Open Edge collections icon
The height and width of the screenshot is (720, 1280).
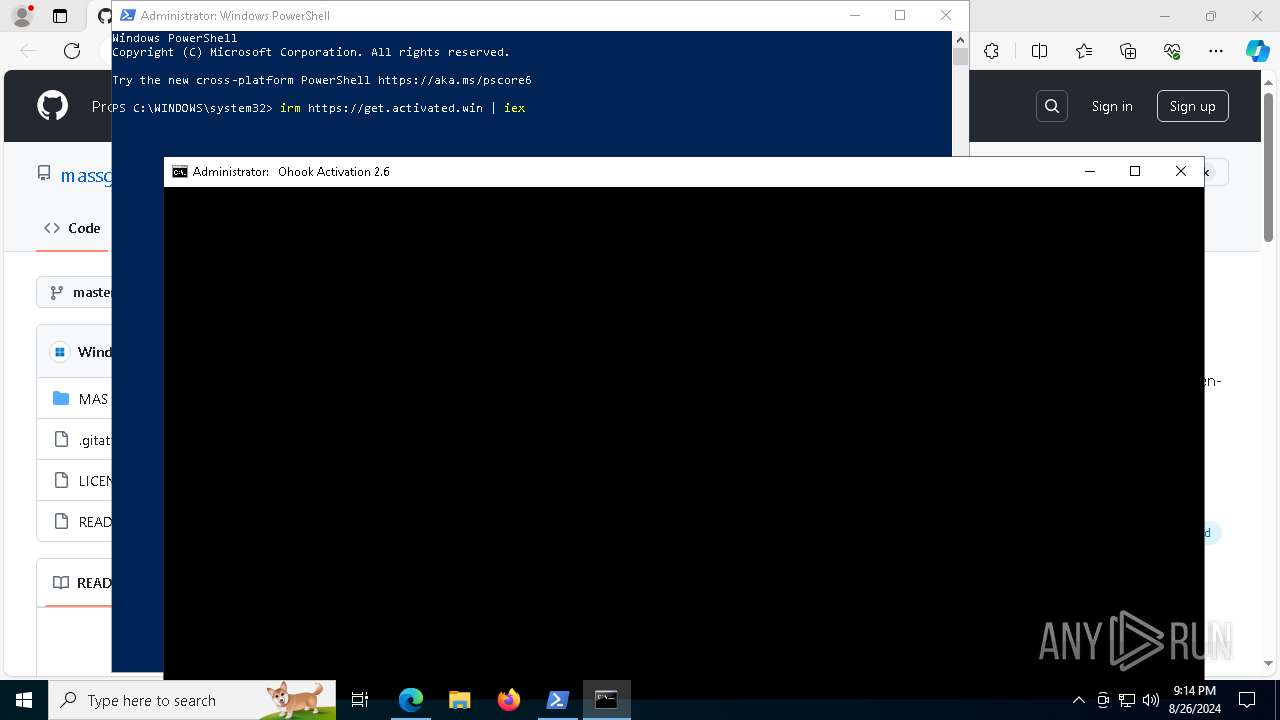click(x=1128, y=51)
